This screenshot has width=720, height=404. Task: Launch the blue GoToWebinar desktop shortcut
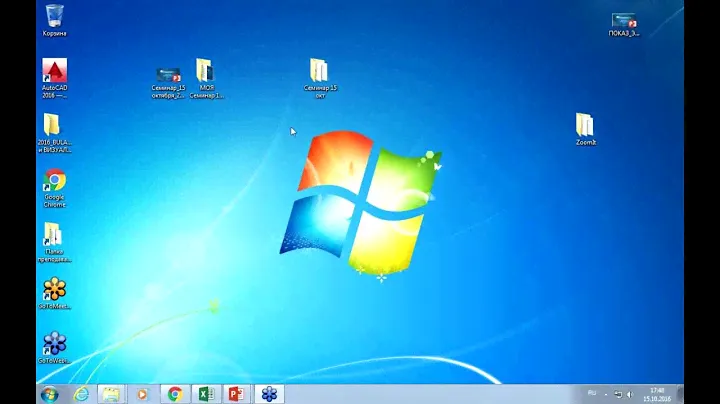[x=54, y=343]
